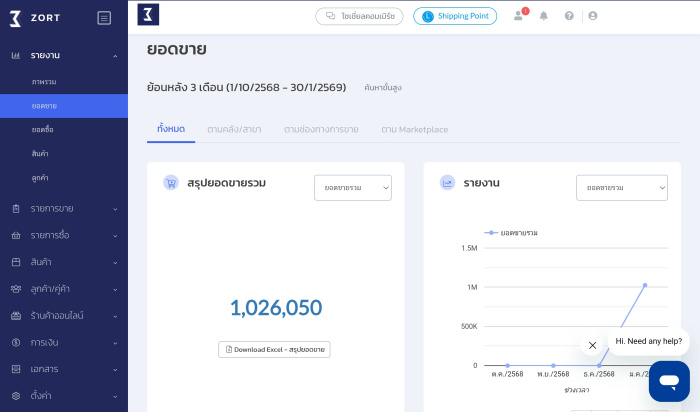Click Download Excel - สรุปยอดขาย button
Viewport: 700px width, 412px height.
coord(274,349)
